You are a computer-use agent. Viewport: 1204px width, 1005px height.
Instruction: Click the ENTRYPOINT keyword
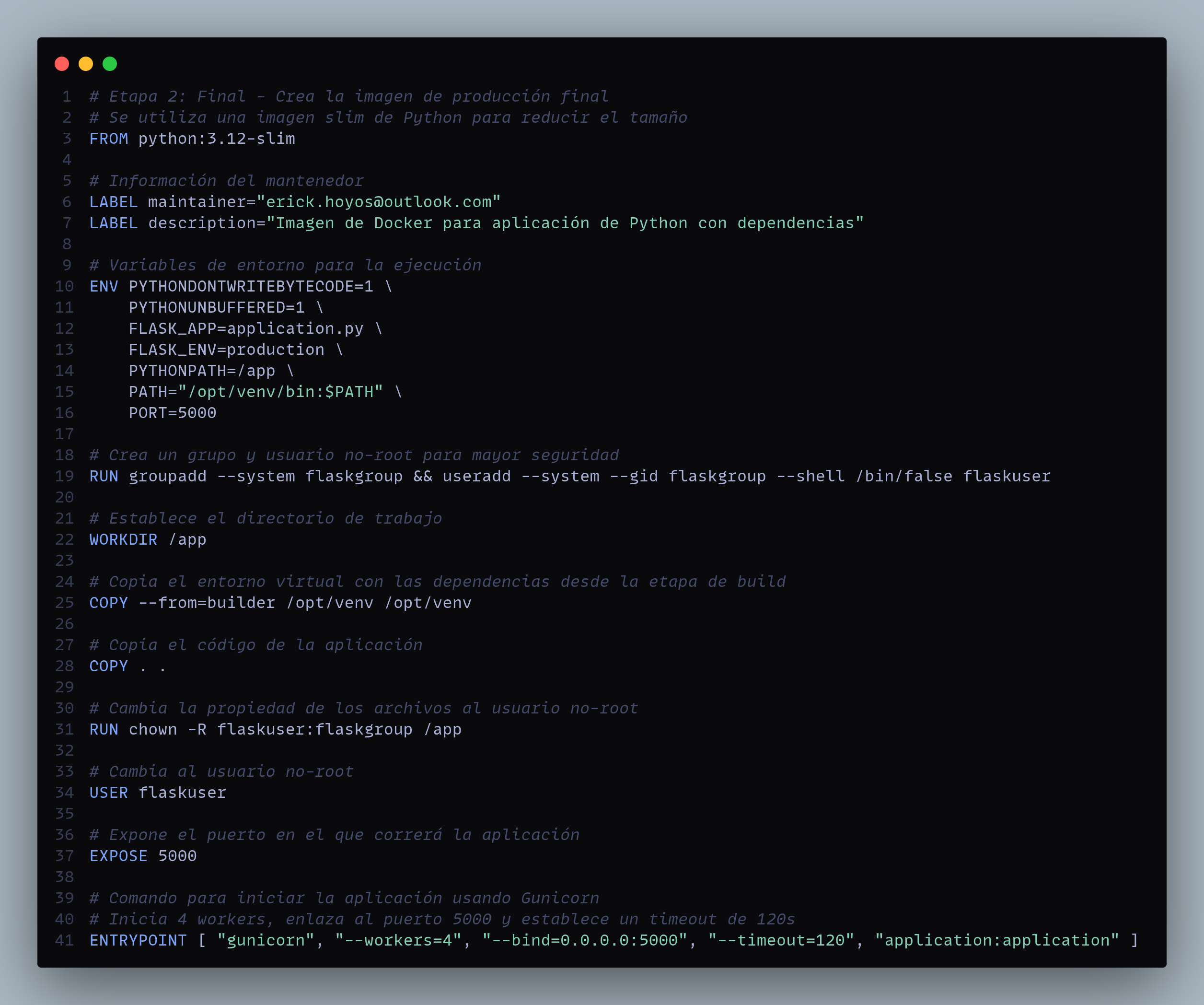(138, 941)
